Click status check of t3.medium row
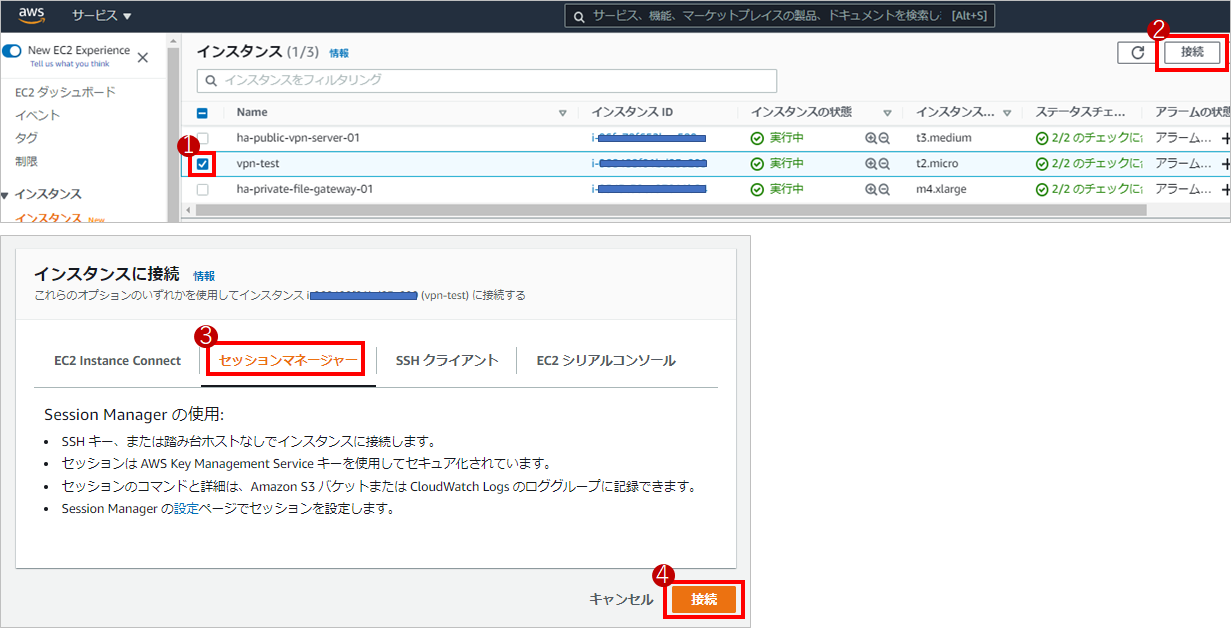Screen dimensions: 1231x628 pyautogui.click(x=1089, y=138)
